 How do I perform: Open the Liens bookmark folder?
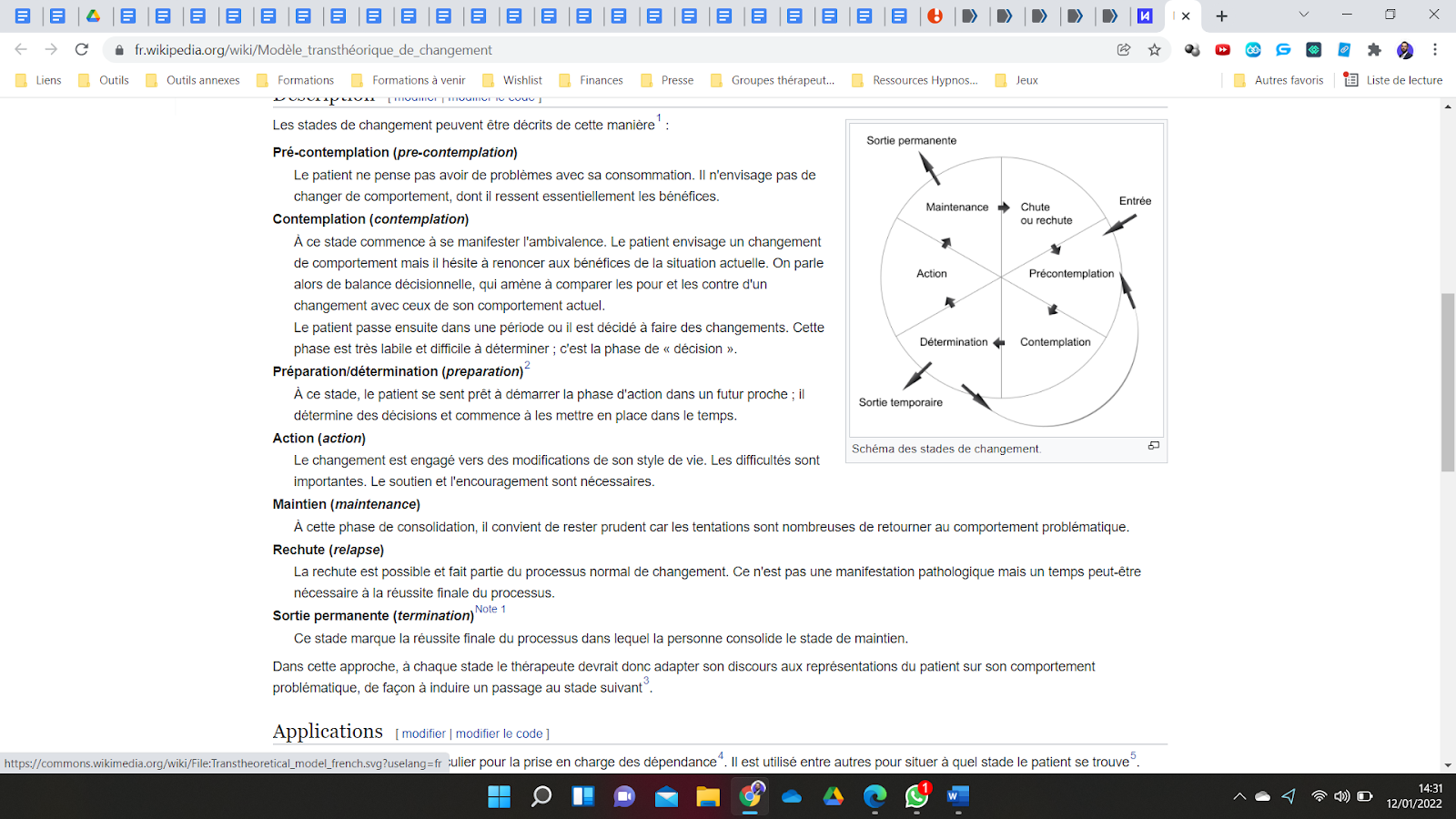tap(38, 80)
